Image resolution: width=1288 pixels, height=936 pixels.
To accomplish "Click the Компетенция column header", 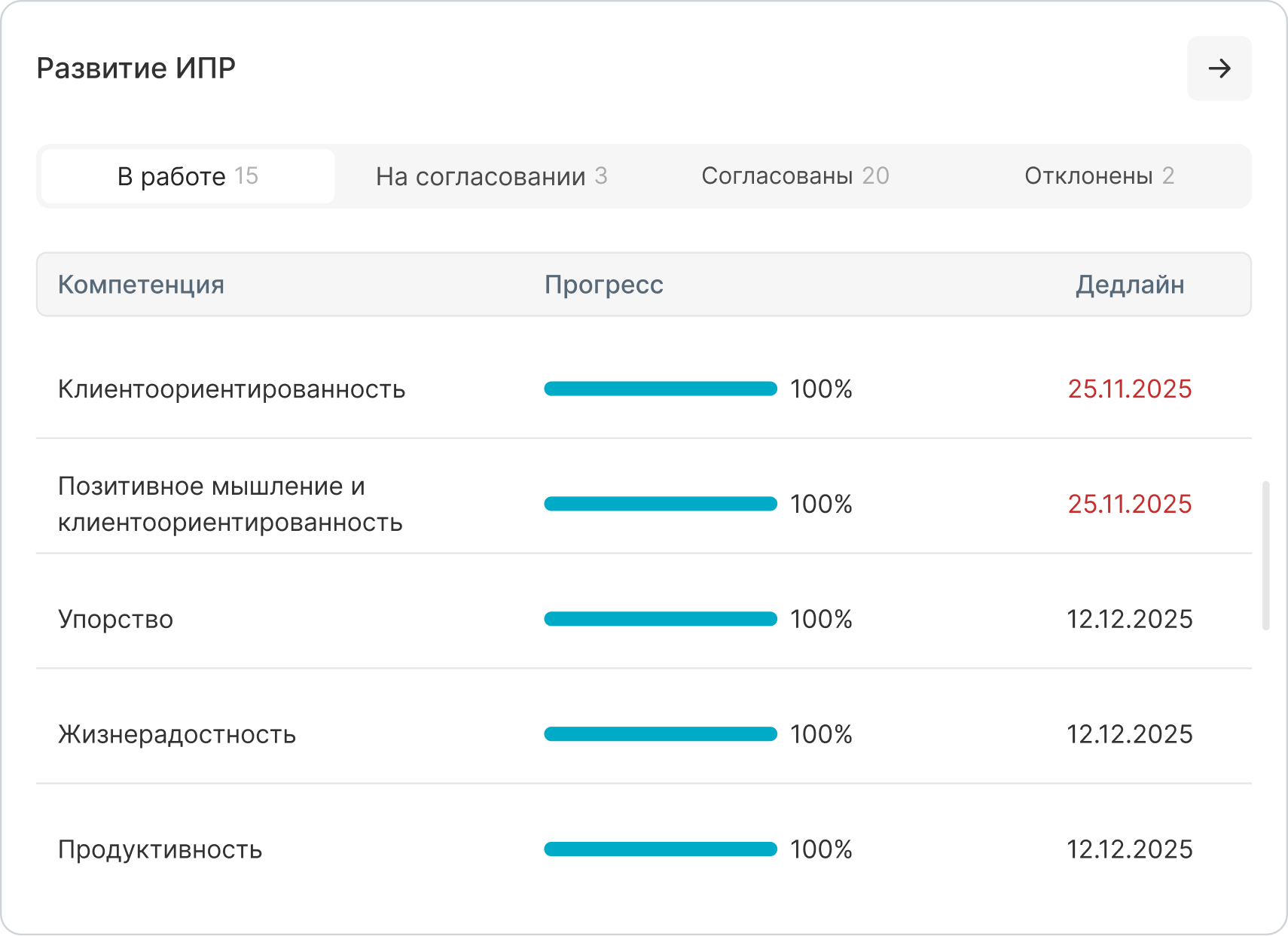I will [141, 285].
